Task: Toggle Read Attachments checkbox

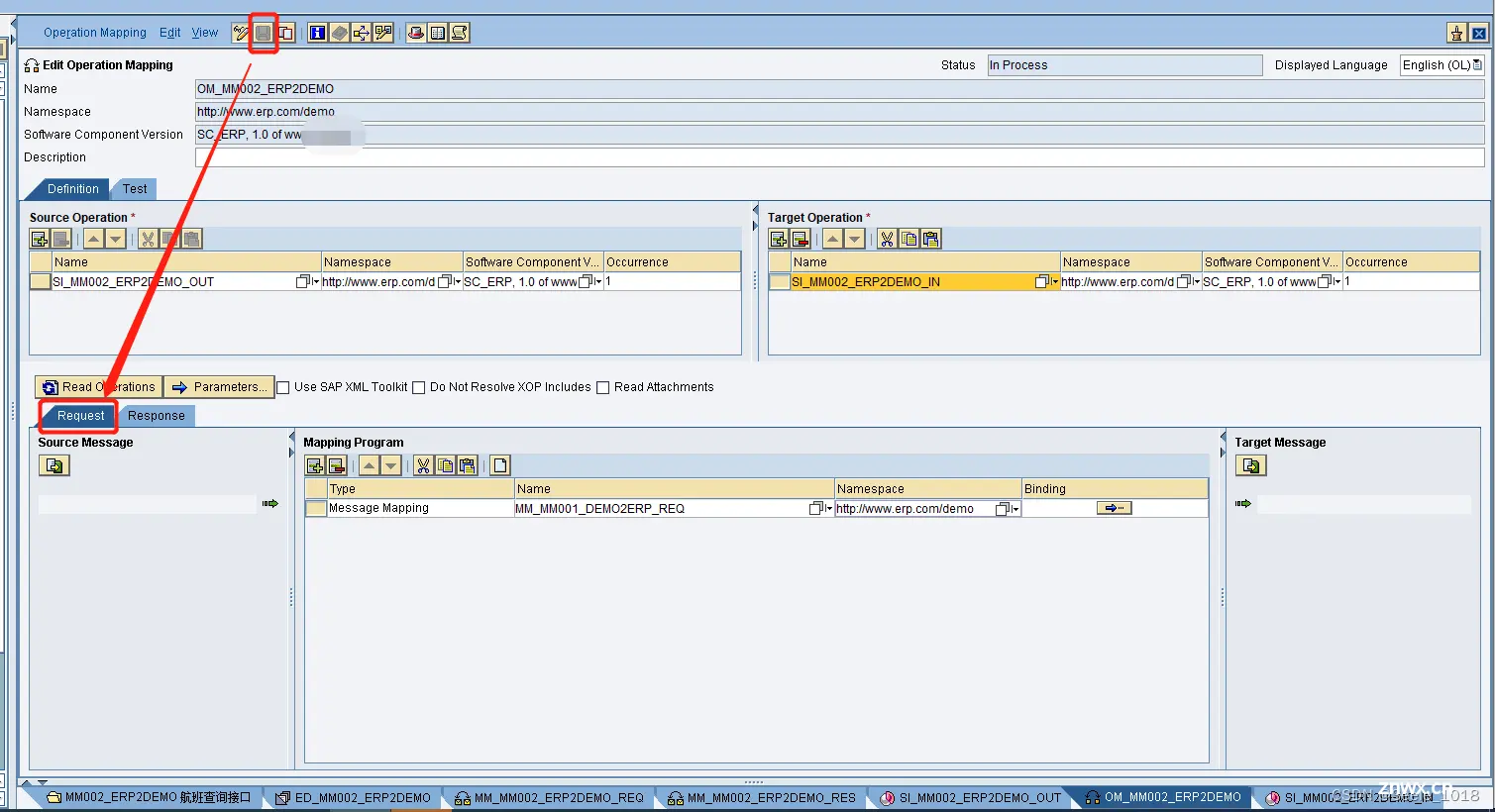Action: pos(602,387)
